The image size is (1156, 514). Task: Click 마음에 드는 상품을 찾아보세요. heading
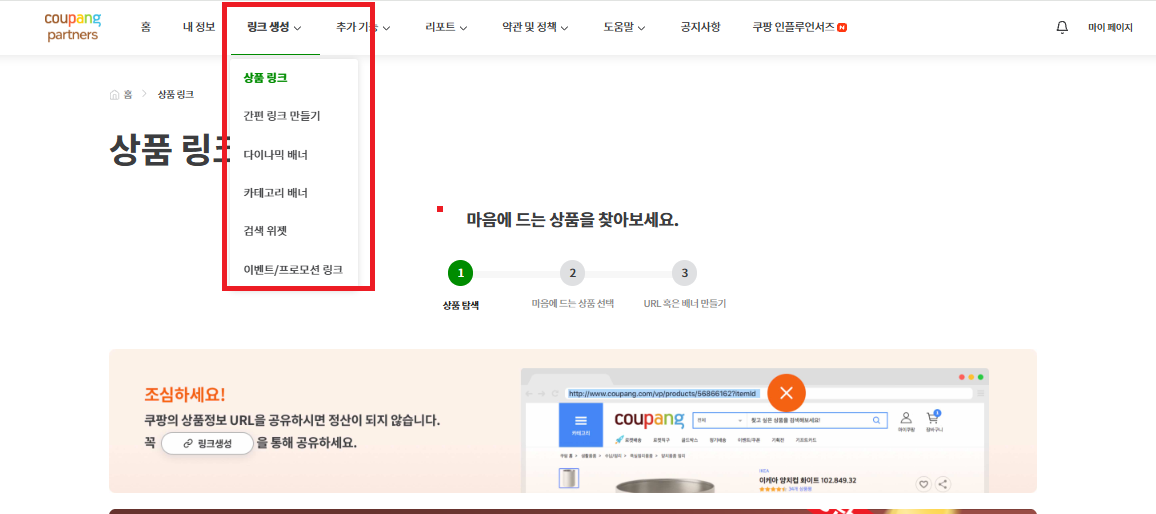pyautogui.click(x=572, y=220)
